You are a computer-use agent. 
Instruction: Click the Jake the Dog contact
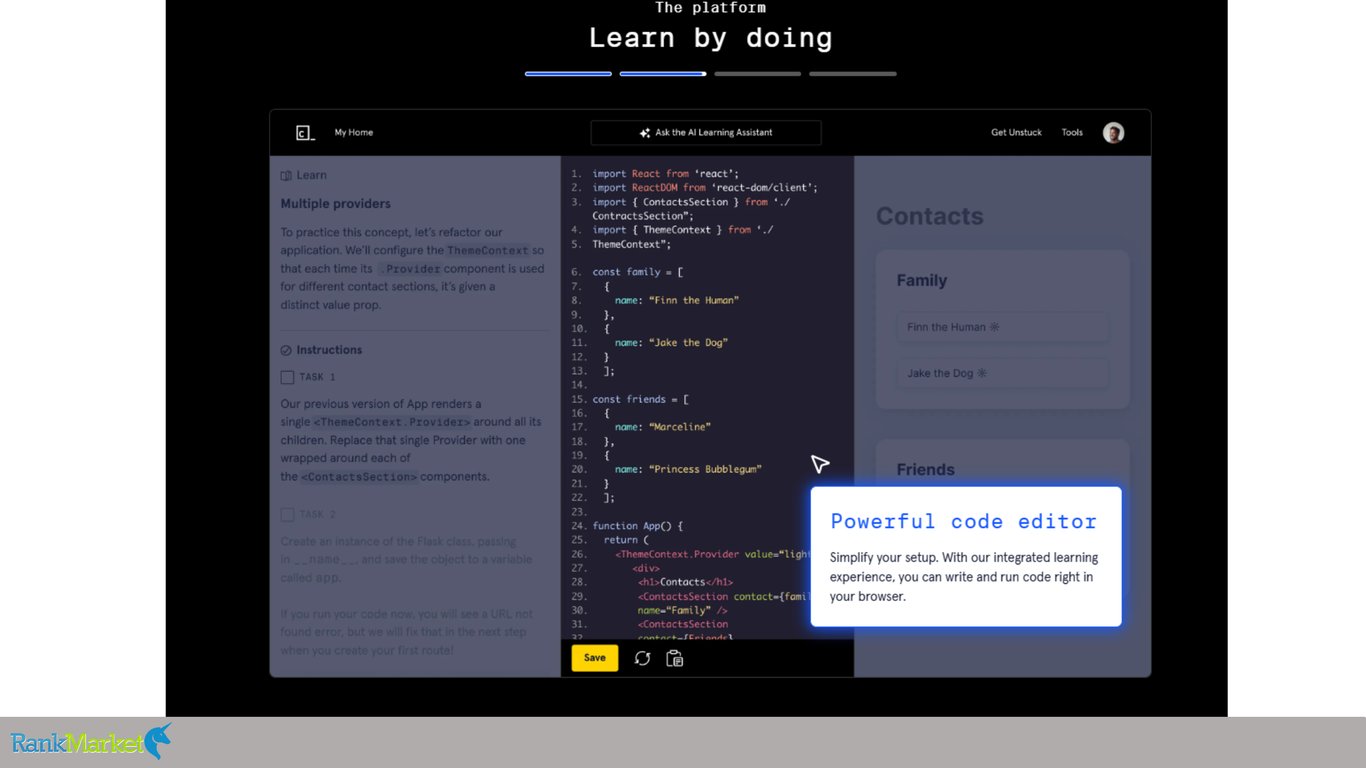coord(1002,373)
